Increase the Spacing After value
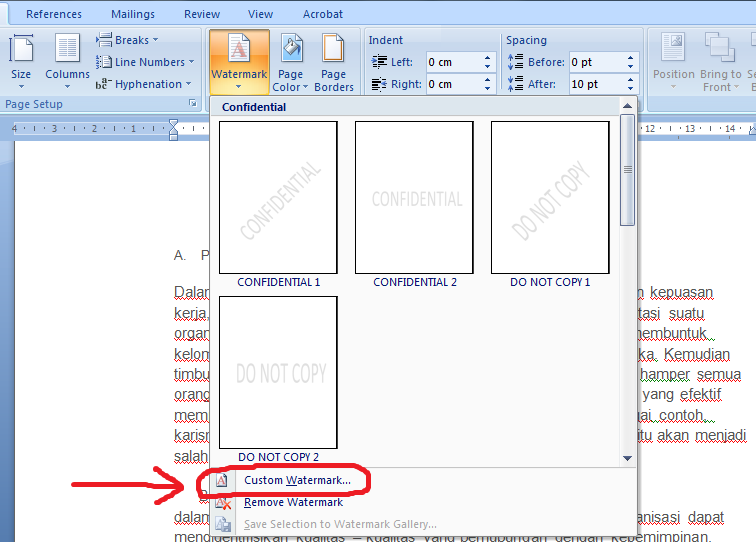This screenshot has height=542, width=756. (x=631, y=80)
